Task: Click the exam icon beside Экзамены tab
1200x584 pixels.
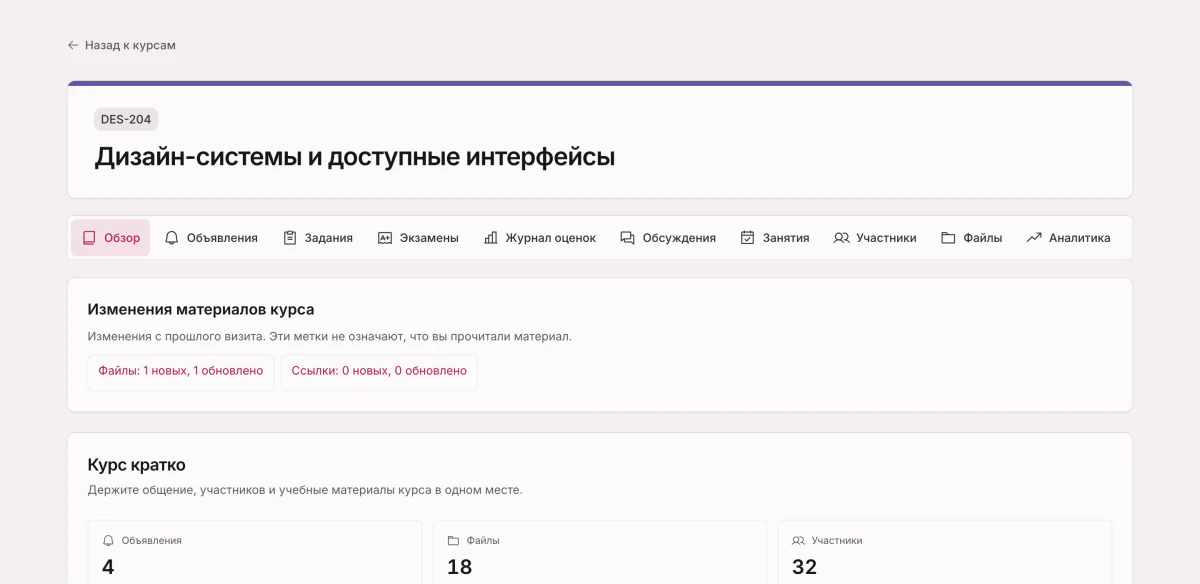Action: pos(385,238)
